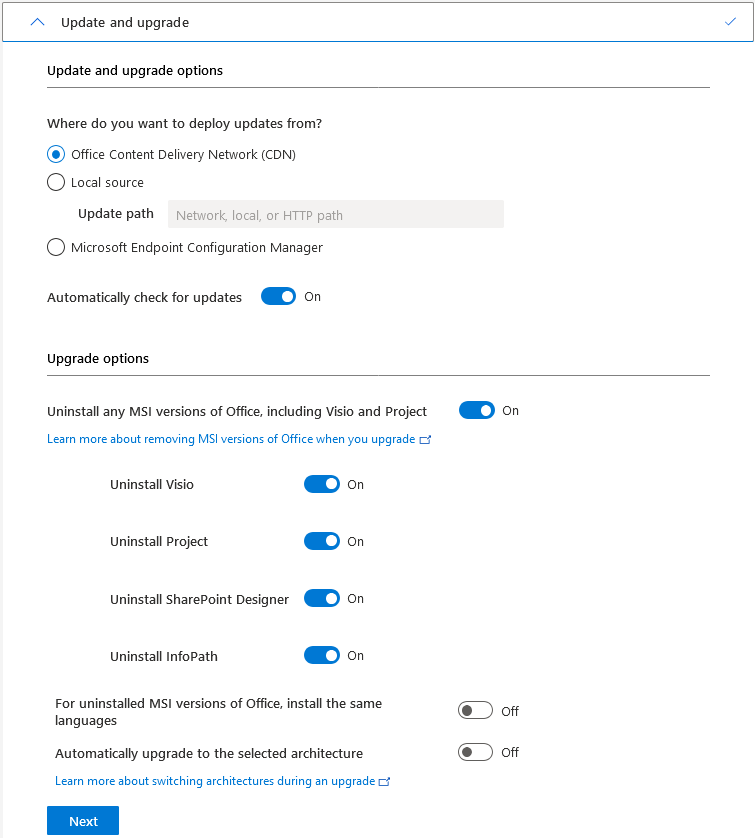Select Office Content Delivery Network radio option
755x838 pixels.
[56, 155]
